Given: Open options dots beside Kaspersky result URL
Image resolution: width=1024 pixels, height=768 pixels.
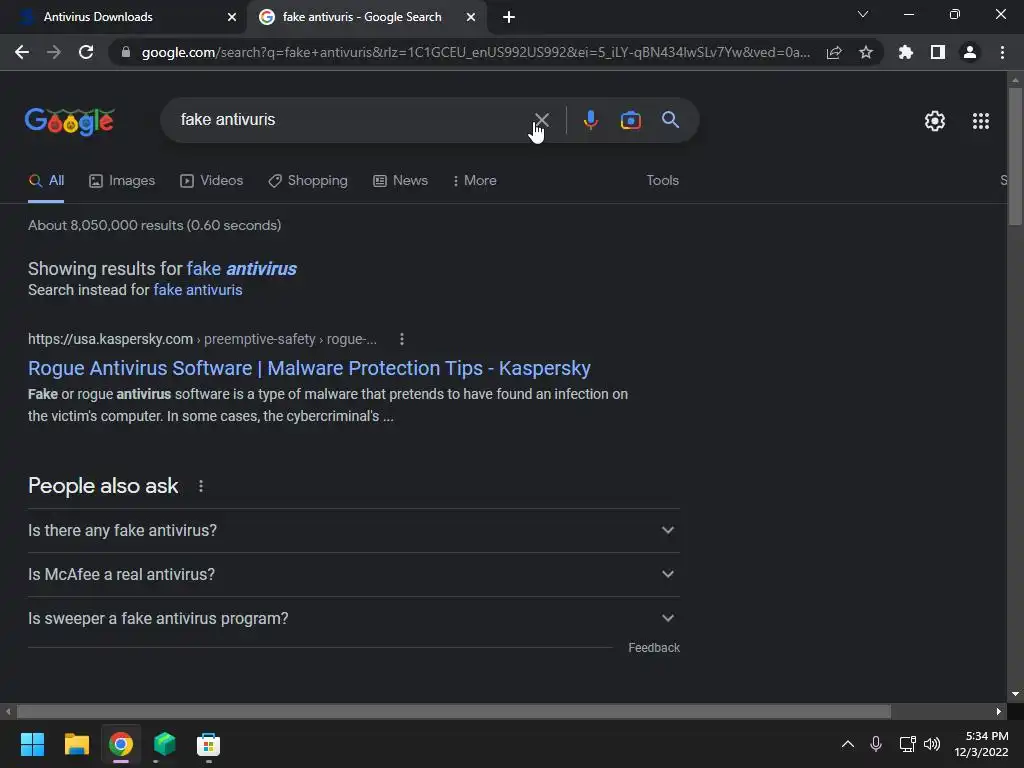Looking at the screenshot, I should pyautogui.click(x=402, y=339).
